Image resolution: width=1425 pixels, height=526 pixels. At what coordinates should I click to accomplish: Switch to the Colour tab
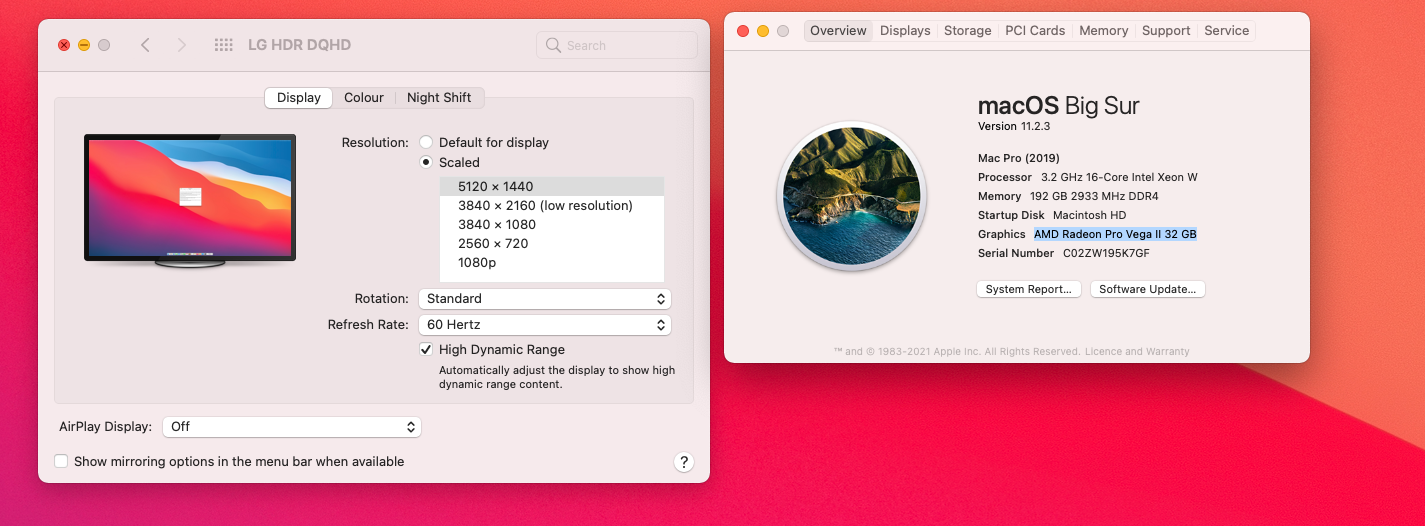point(364,97)
